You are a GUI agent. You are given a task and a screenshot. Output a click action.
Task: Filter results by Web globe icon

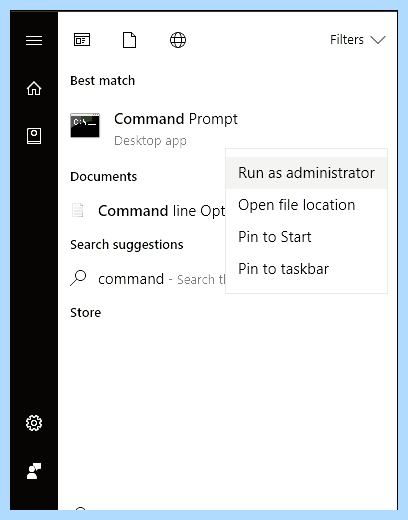(x=178, y=40)
